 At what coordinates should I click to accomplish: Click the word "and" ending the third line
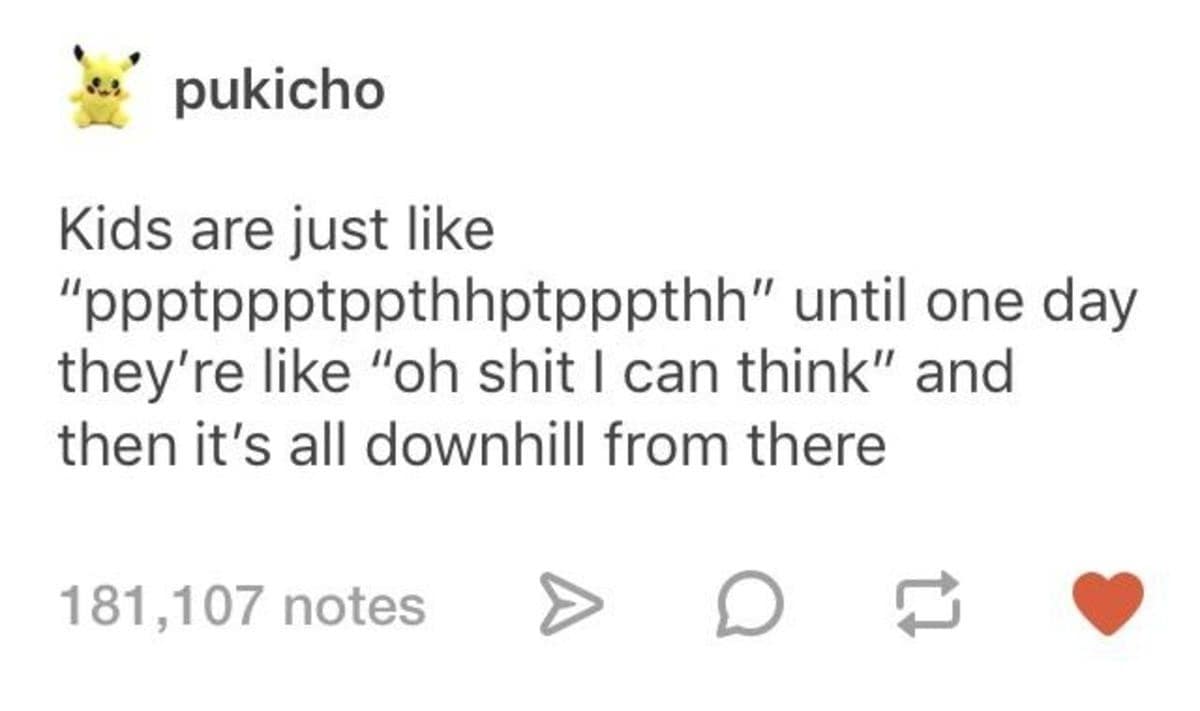[965, 374]
